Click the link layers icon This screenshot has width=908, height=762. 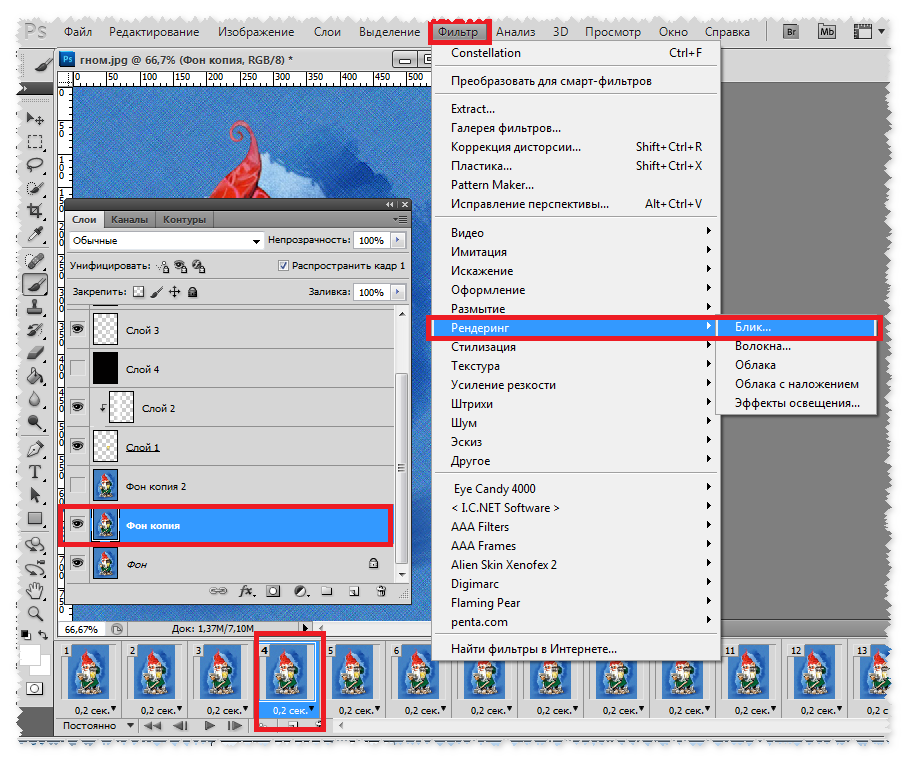[218, 591]
